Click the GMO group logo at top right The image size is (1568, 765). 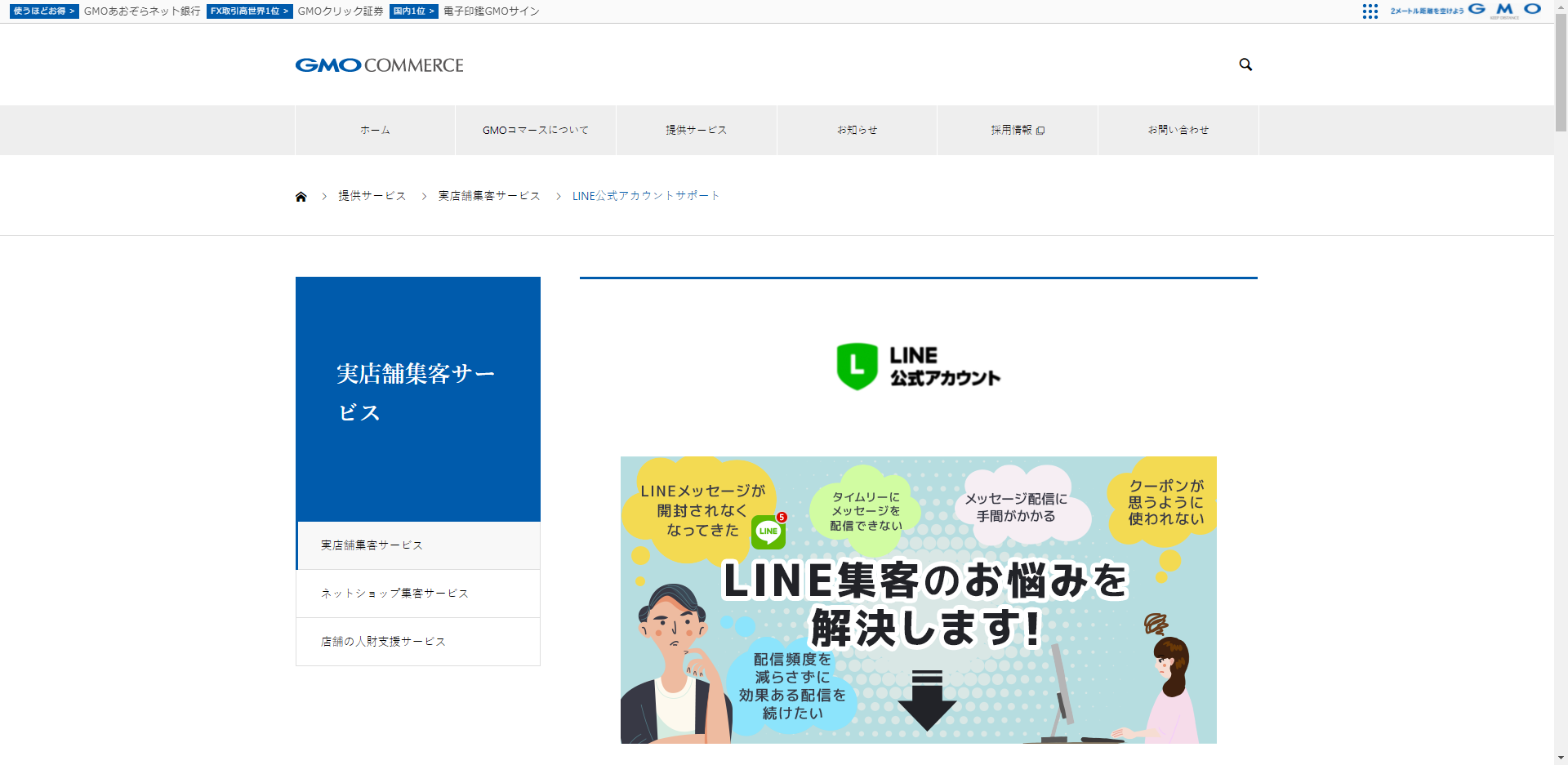tap(1504, 10)
